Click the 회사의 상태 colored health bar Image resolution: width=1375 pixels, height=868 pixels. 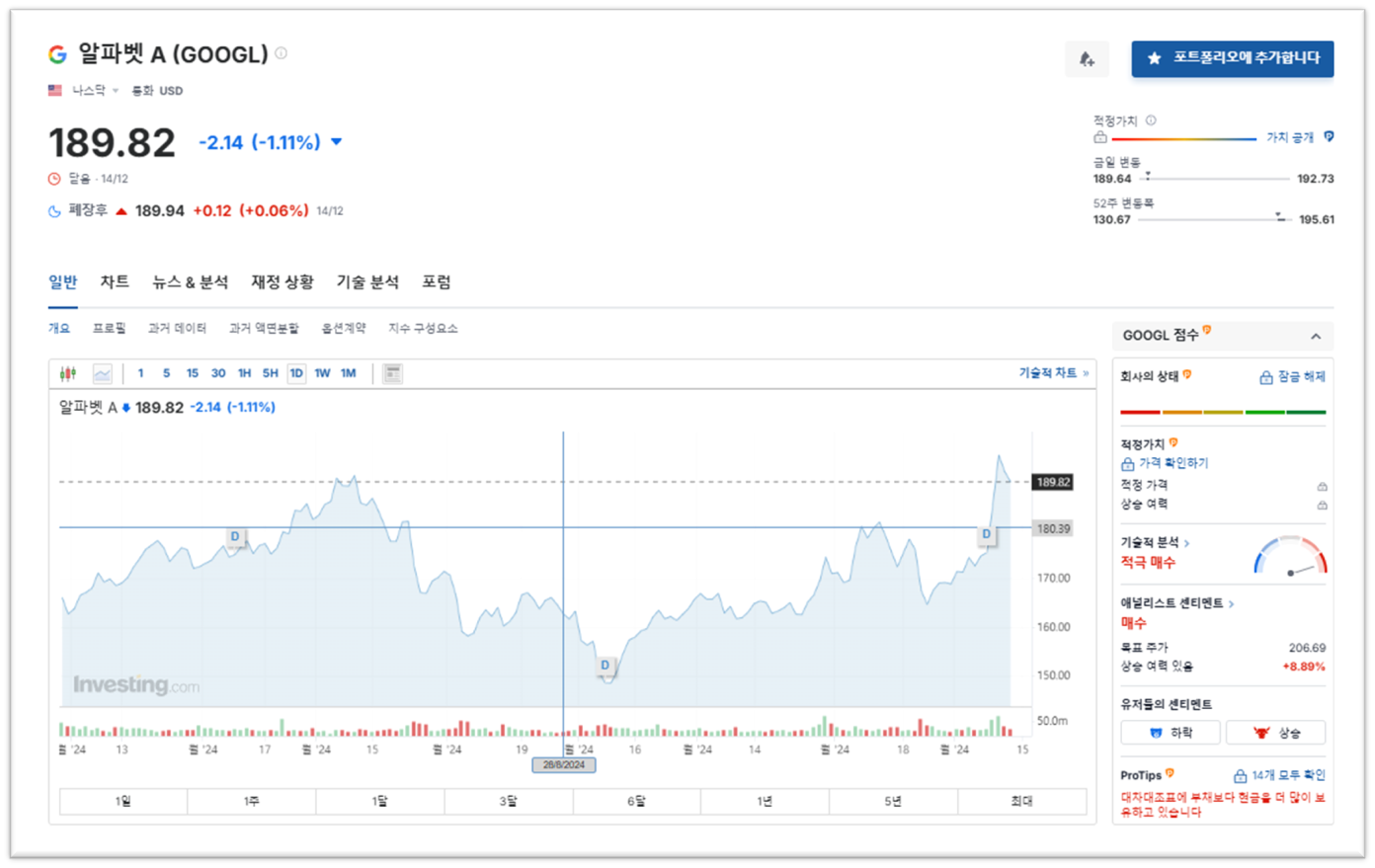click(x=1223, y=412)
